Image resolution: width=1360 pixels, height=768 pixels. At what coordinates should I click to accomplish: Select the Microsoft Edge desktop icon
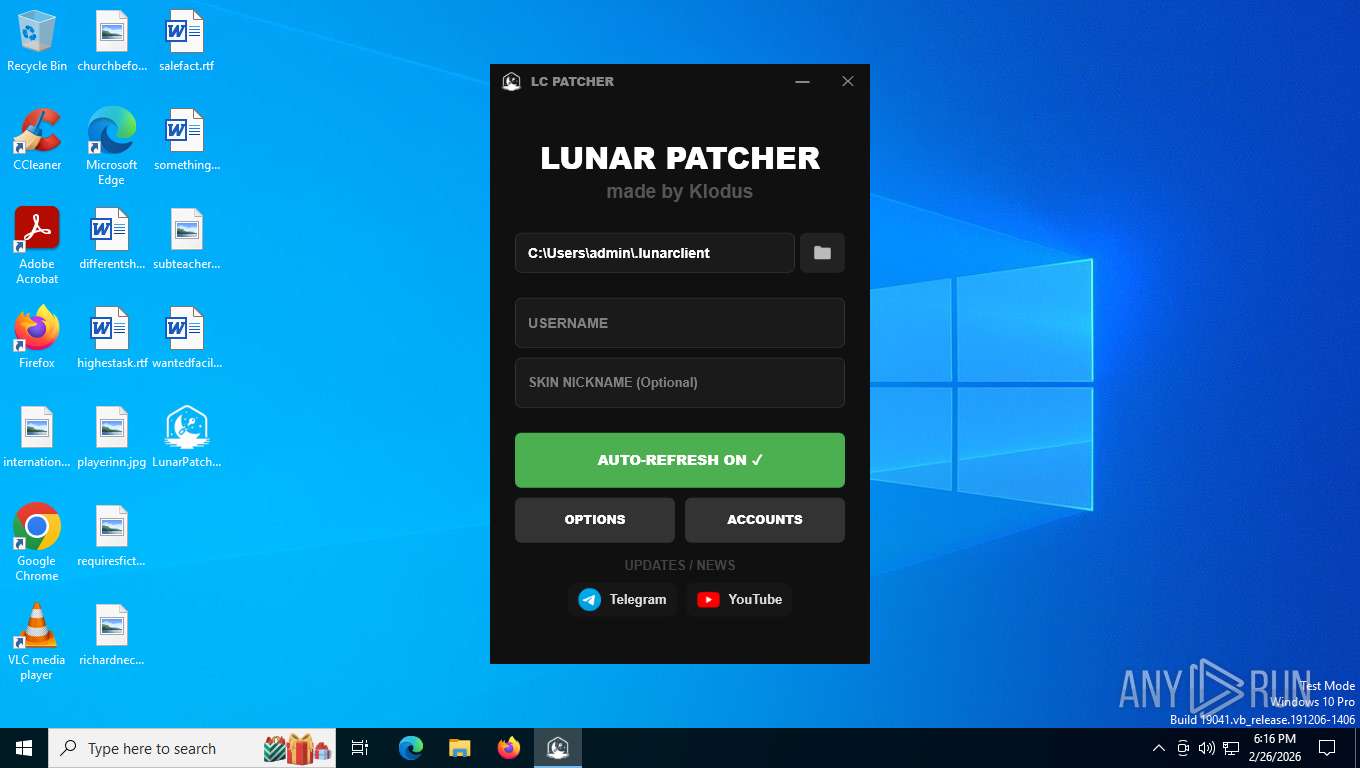pyautogui.click(x=111, y=147)
